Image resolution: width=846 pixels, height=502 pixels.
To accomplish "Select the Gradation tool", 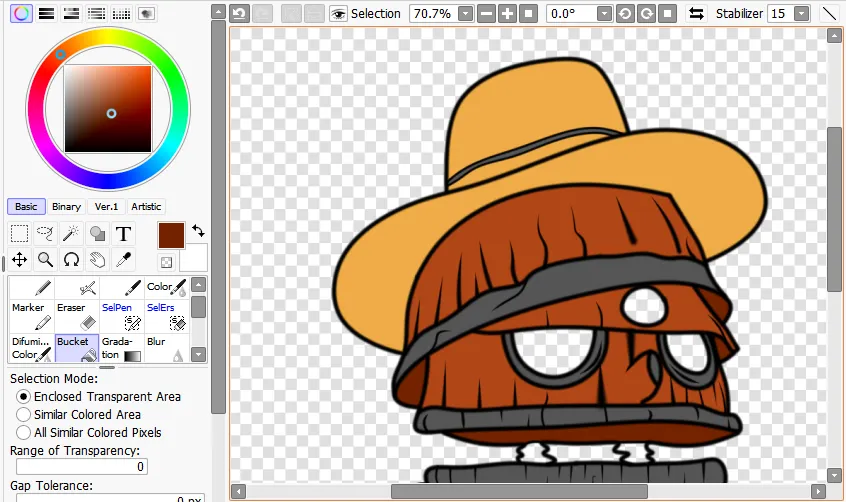I will pos(122,348).
